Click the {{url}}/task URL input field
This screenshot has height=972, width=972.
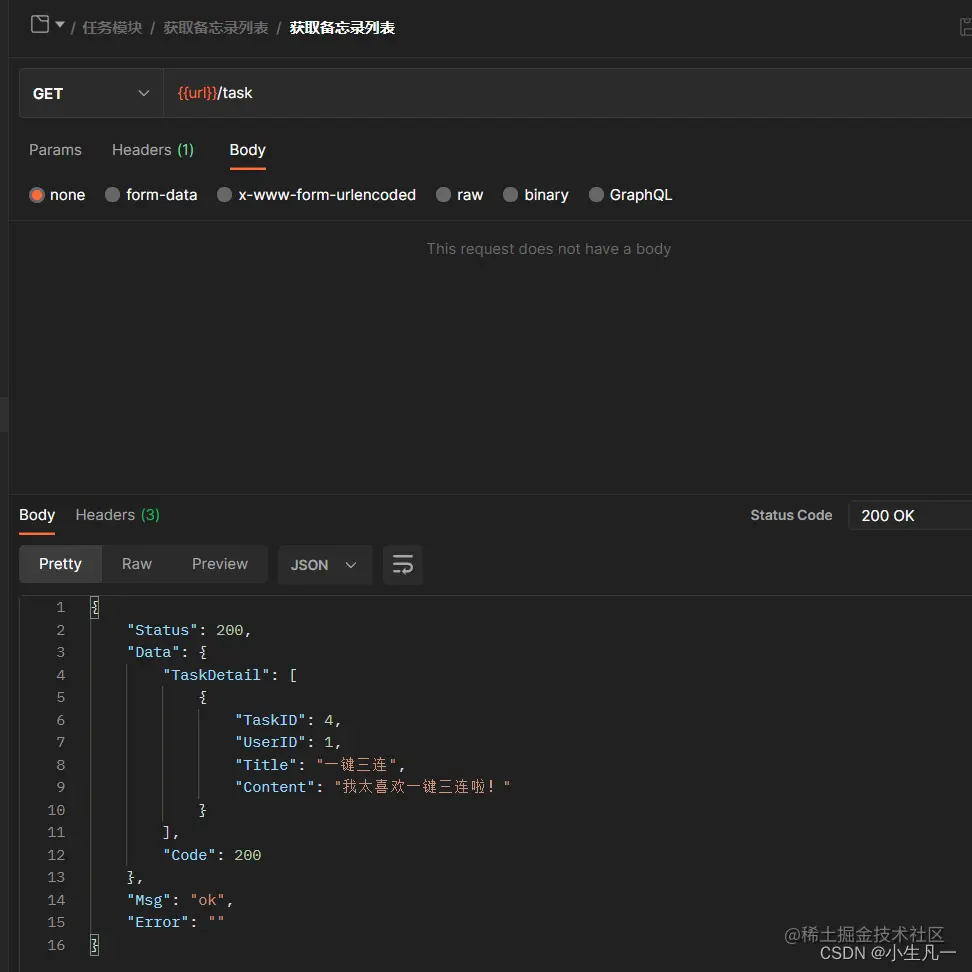tap(567, 94)
